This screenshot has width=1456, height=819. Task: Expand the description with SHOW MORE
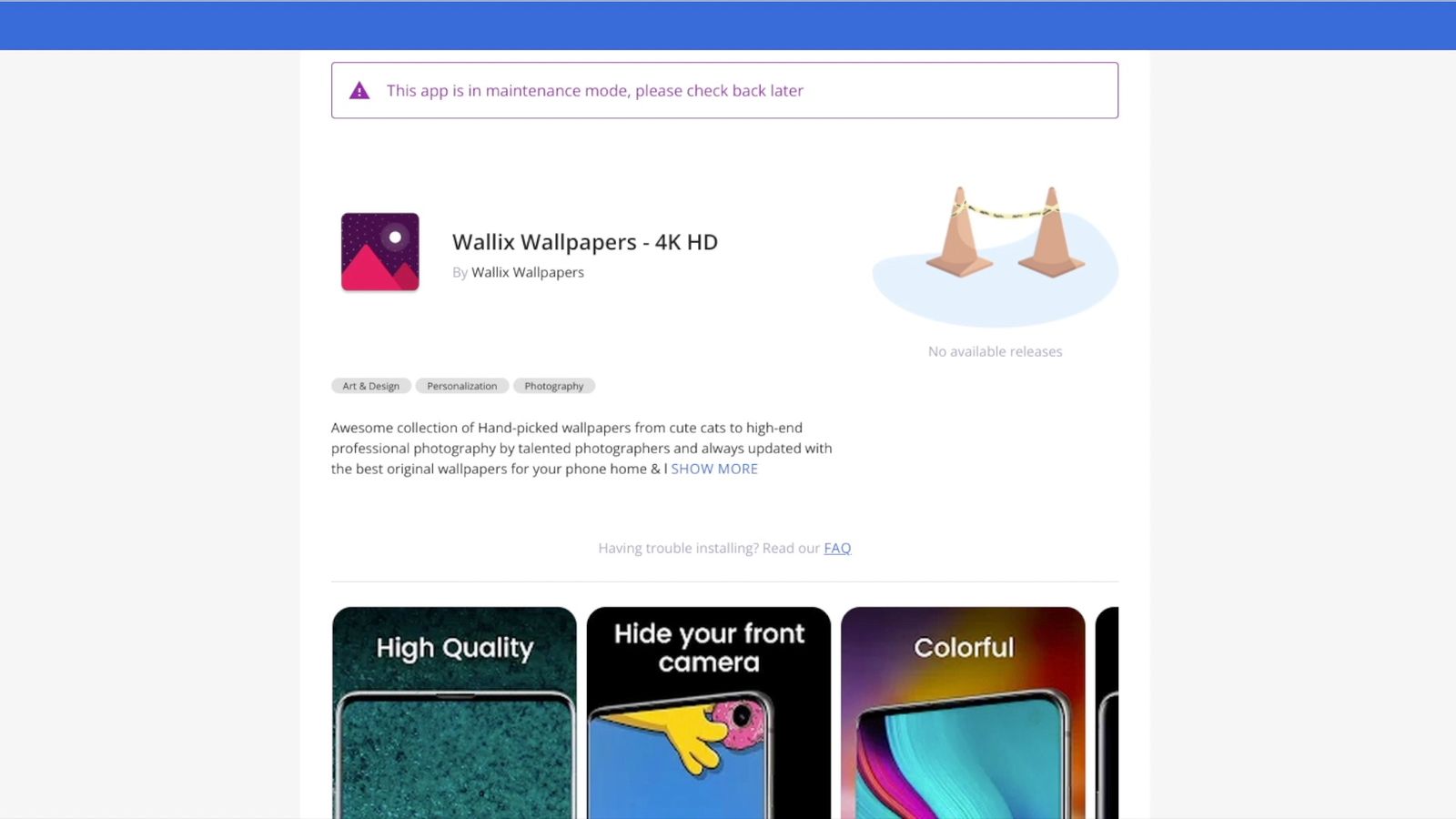(714, 469)
